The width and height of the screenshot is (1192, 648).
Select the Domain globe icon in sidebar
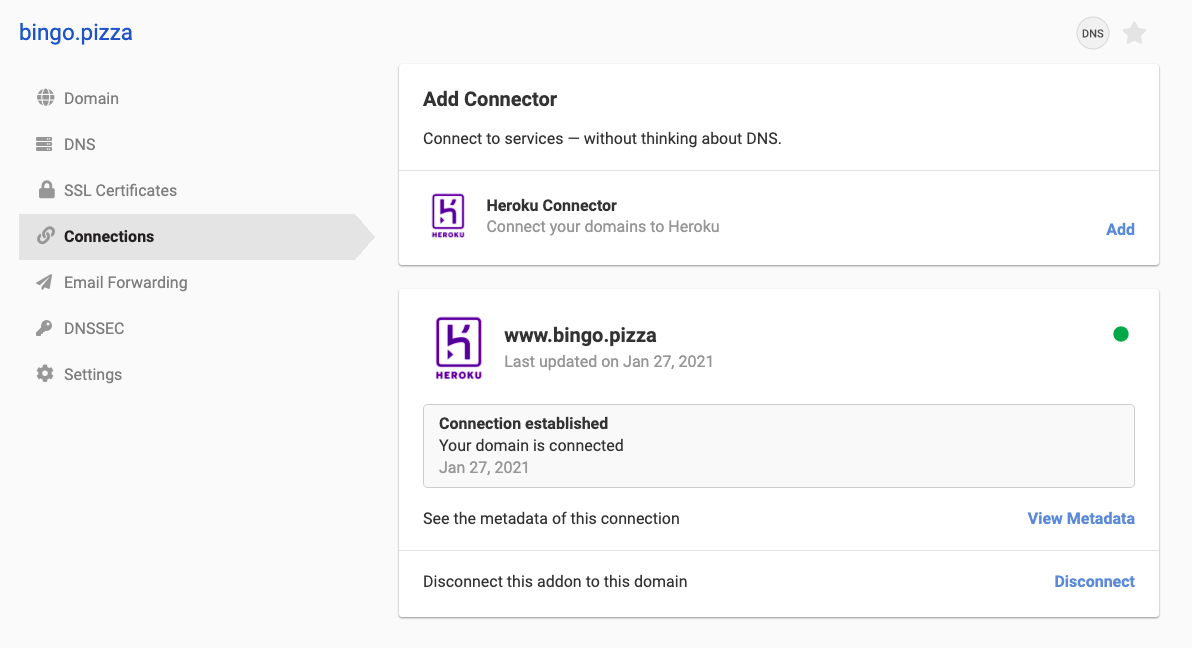coord(44,98)
